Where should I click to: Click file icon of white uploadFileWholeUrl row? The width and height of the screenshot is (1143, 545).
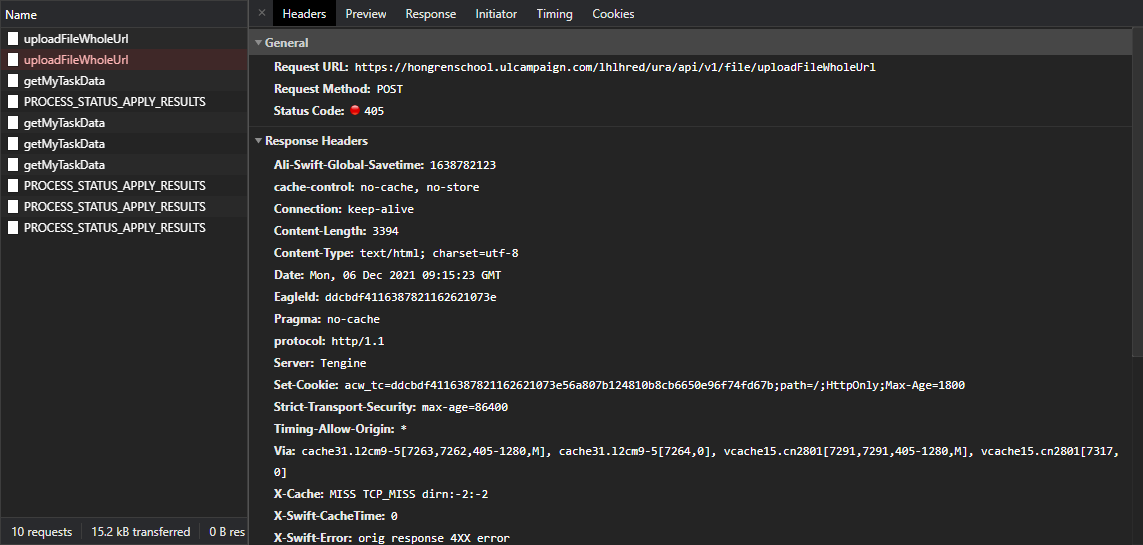click(x=13, y=39)
